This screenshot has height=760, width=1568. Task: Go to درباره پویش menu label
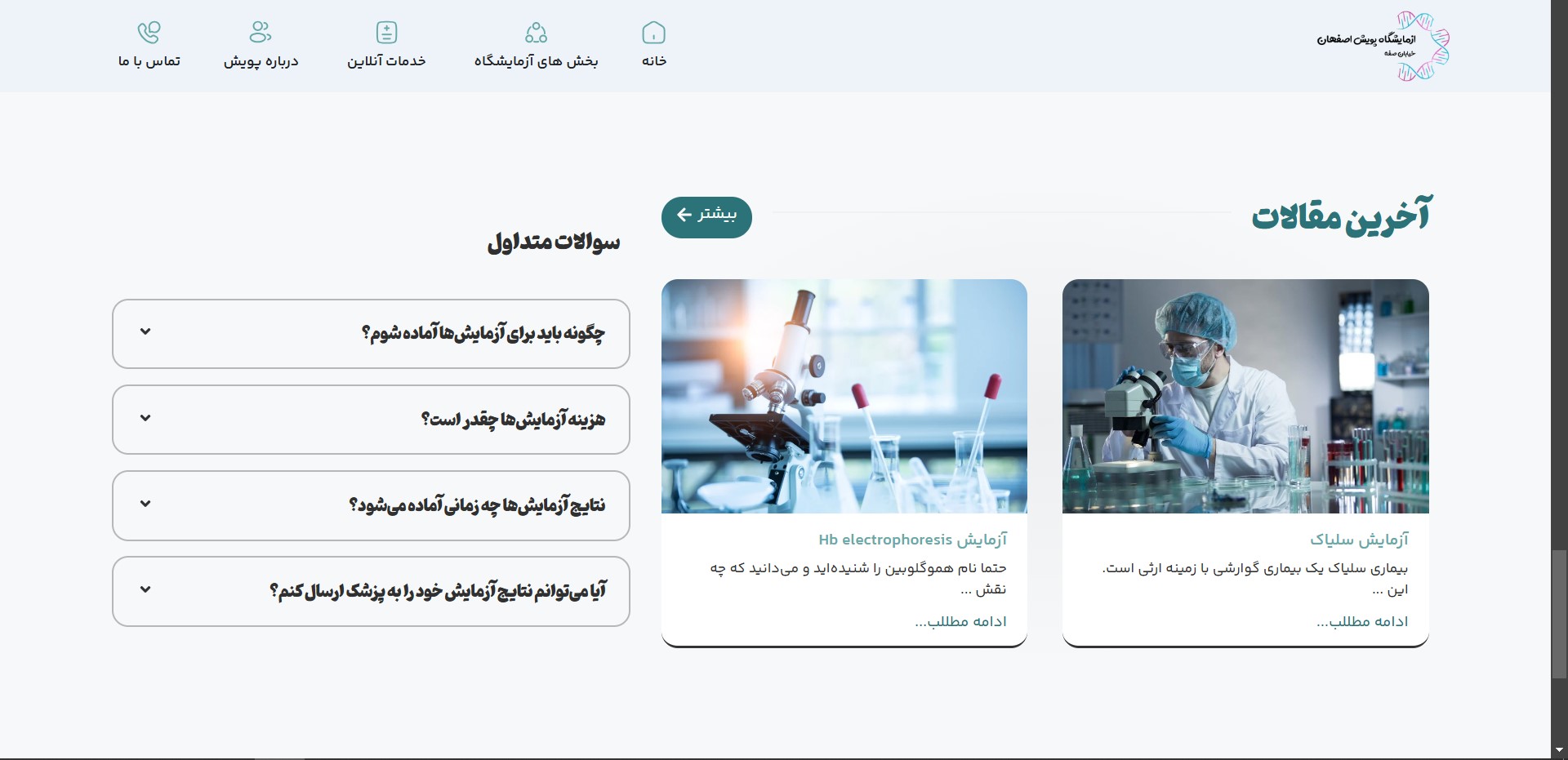coord(261,61)
